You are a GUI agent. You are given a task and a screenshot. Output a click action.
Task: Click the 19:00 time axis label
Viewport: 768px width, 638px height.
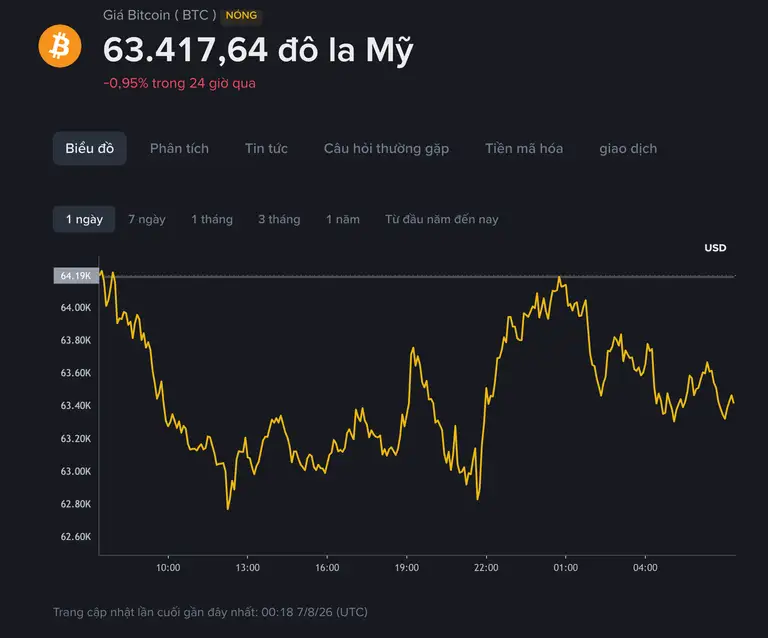coord(407,567)
